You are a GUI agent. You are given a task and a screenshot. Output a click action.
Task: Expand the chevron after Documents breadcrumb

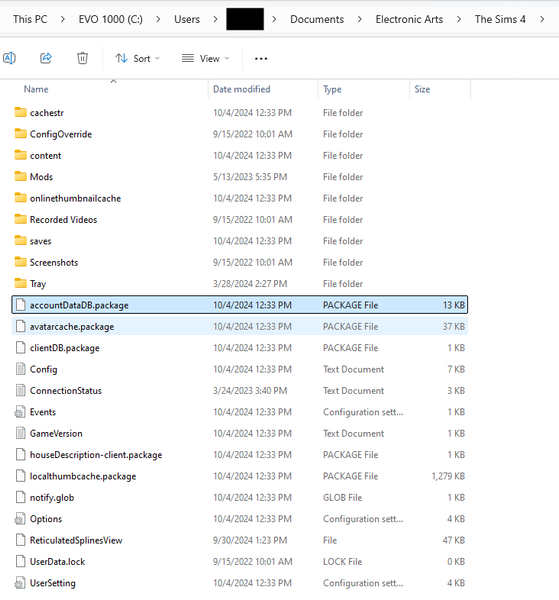tap(359, 19)
